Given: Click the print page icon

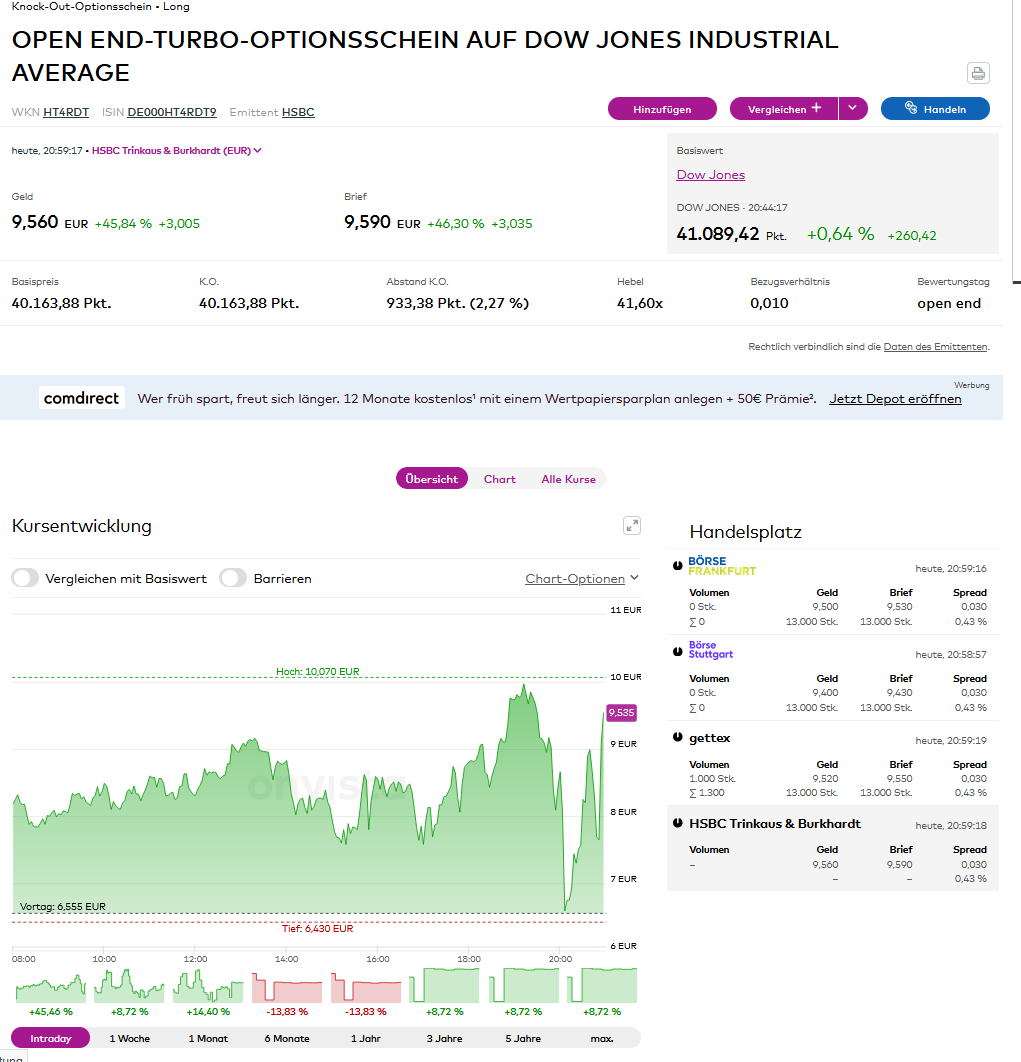Looking at the screenshot, I should pyautogui.click(x=978, y=73).
